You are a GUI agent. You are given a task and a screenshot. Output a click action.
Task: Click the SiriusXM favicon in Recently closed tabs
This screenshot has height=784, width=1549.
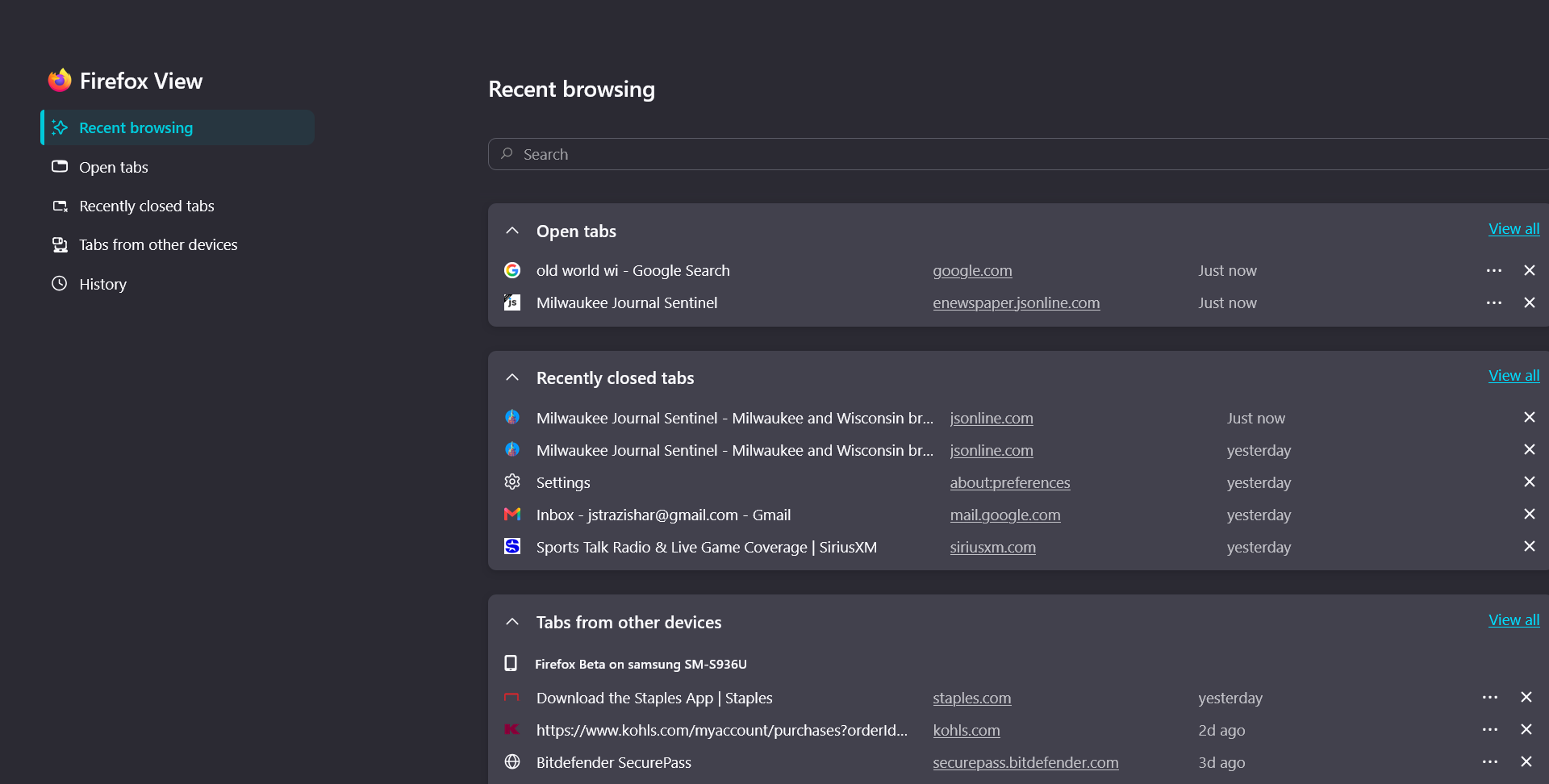click(x=512, y=546)
